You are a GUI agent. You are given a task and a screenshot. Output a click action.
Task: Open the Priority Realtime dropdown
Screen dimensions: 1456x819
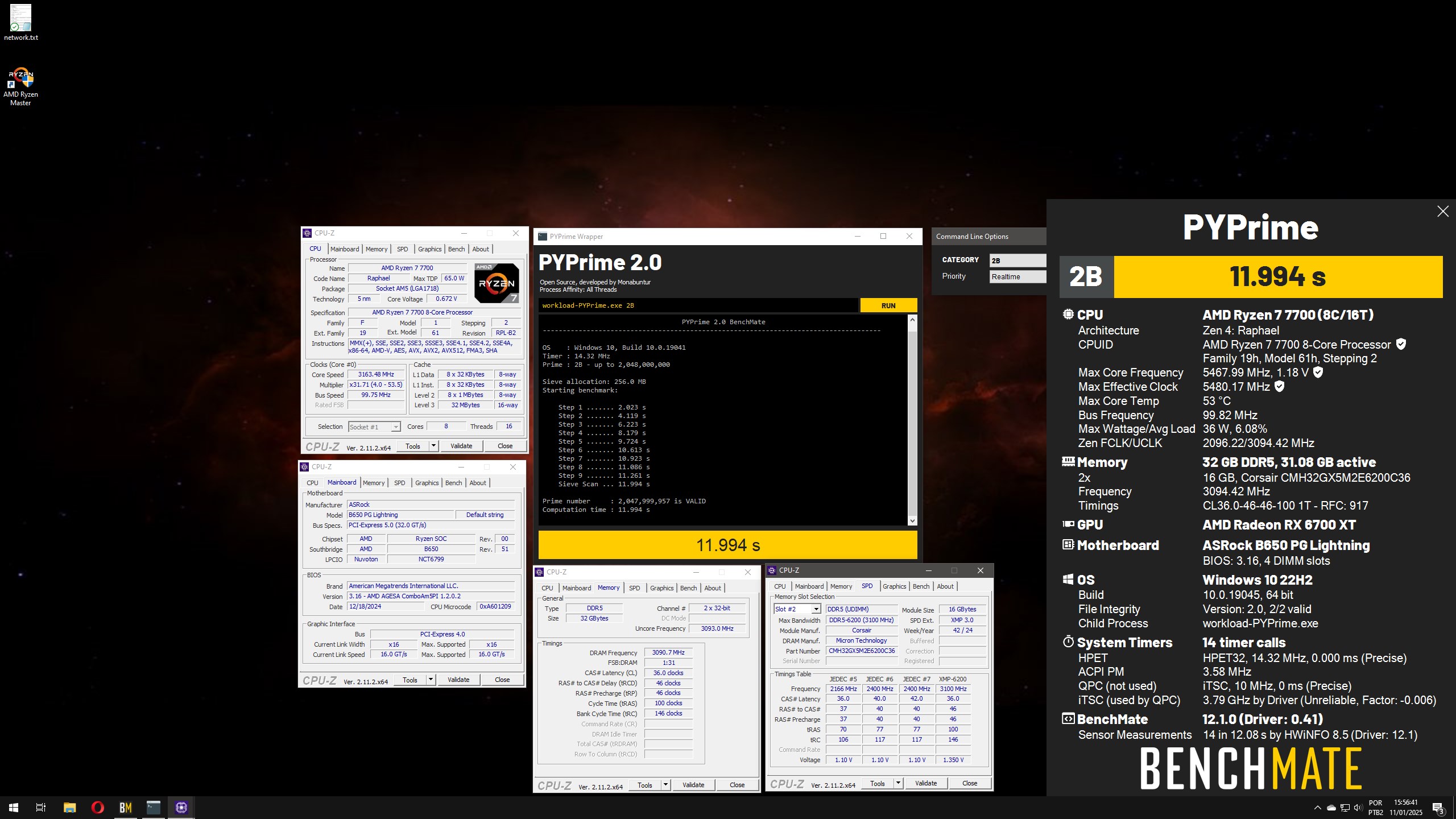pos(1017,276)
